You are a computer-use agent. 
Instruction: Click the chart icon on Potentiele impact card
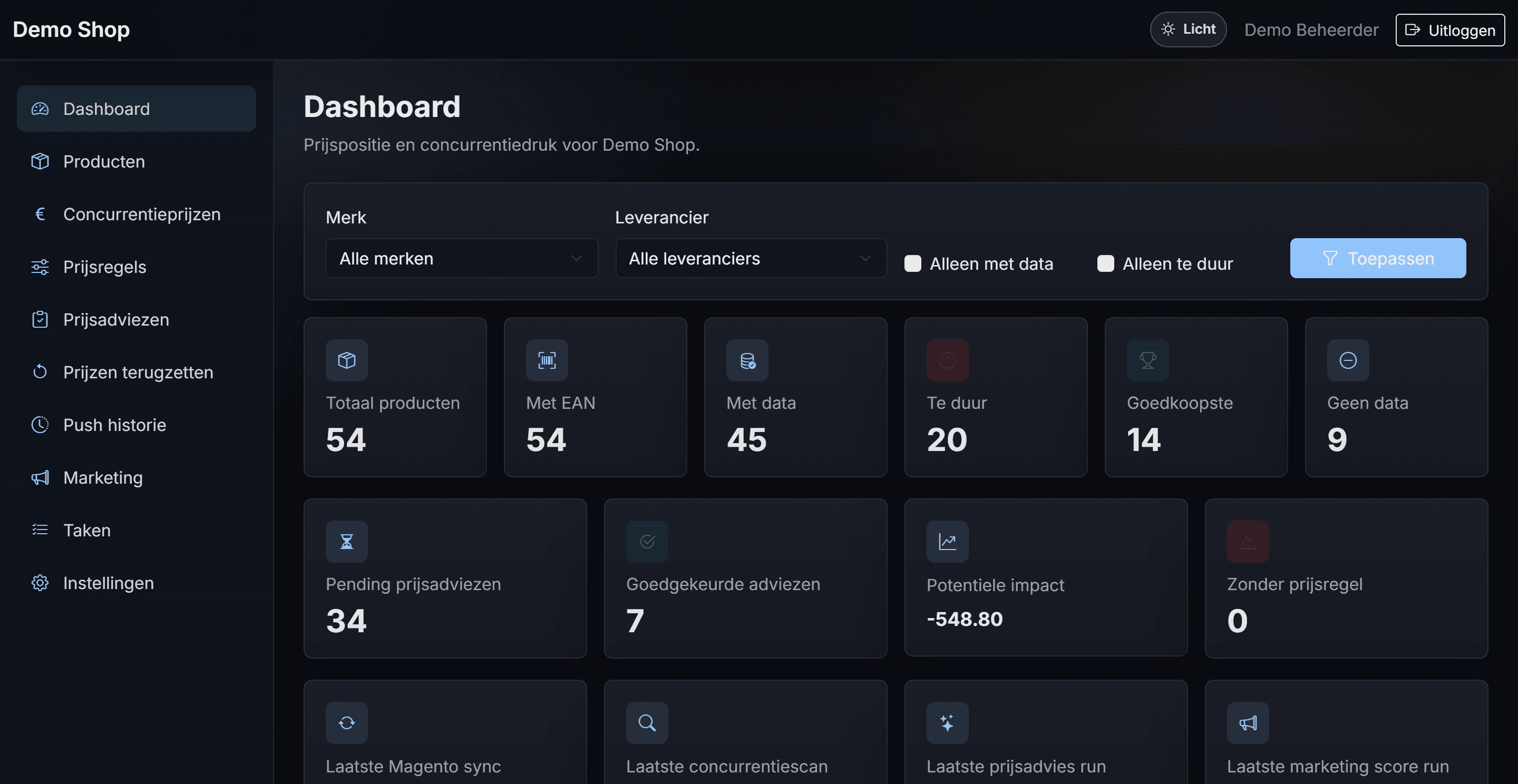tap(948, 541)
